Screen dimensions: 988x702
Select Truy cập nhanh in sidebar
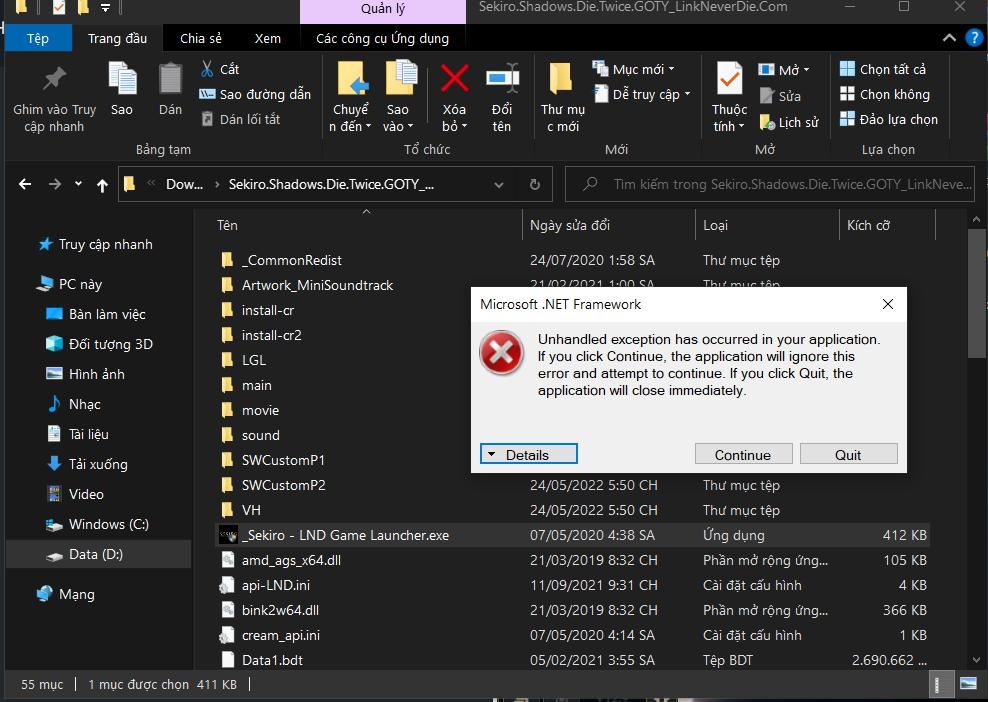(x=95, y=244)
